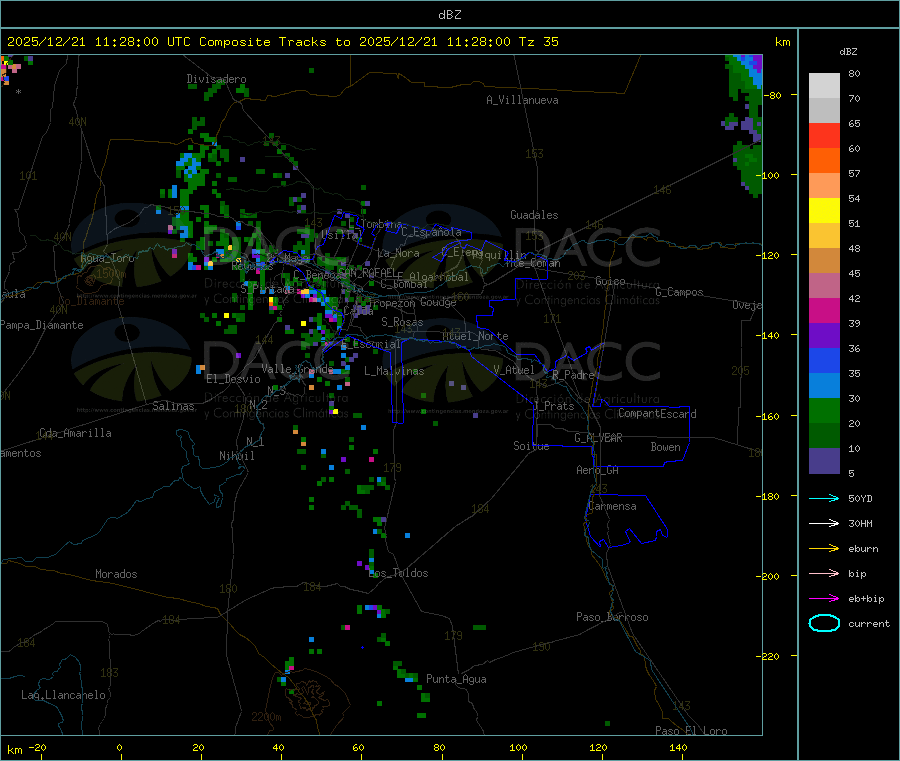Click the R_Padre location label
This screenshot has height=761, width=900.
coord(573,375)
